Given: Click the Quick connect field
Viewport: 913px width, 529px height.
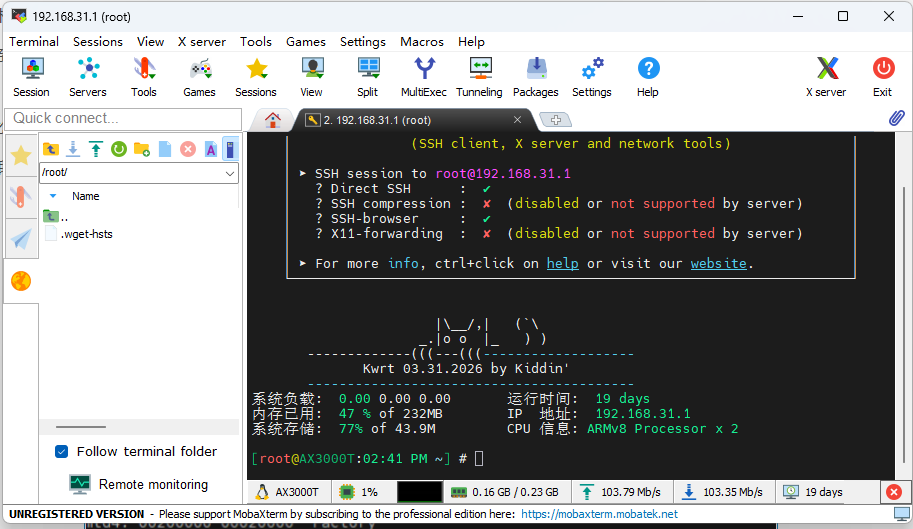Looking at the screenshot, I should (123, 119).
